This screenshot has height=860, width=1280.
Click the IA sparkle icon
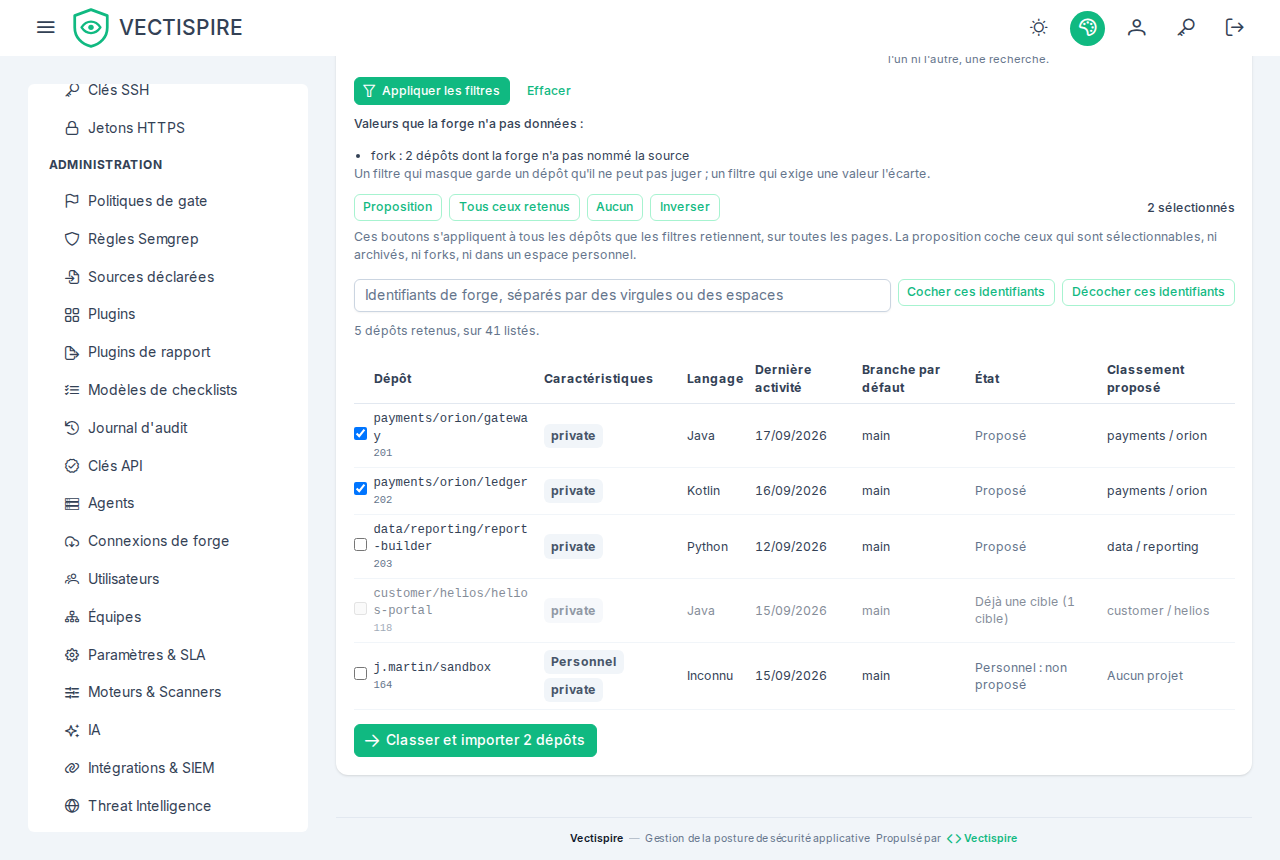coord(72,730)
